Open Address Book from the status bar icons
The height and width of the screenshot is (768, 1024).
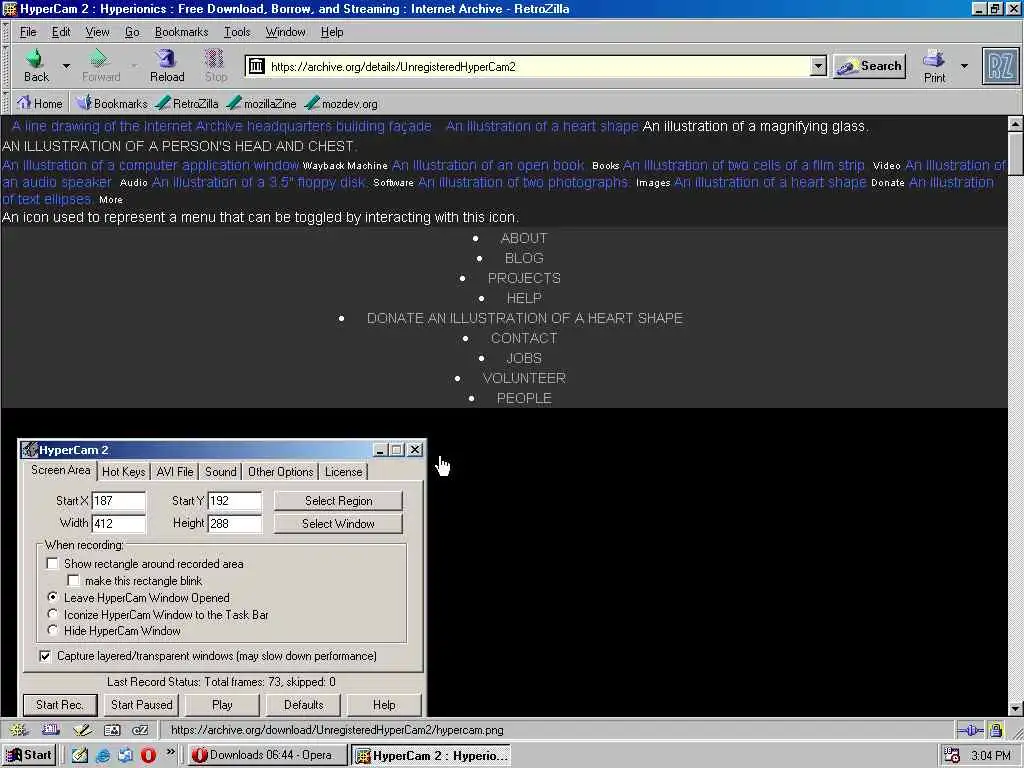(112, 729)
